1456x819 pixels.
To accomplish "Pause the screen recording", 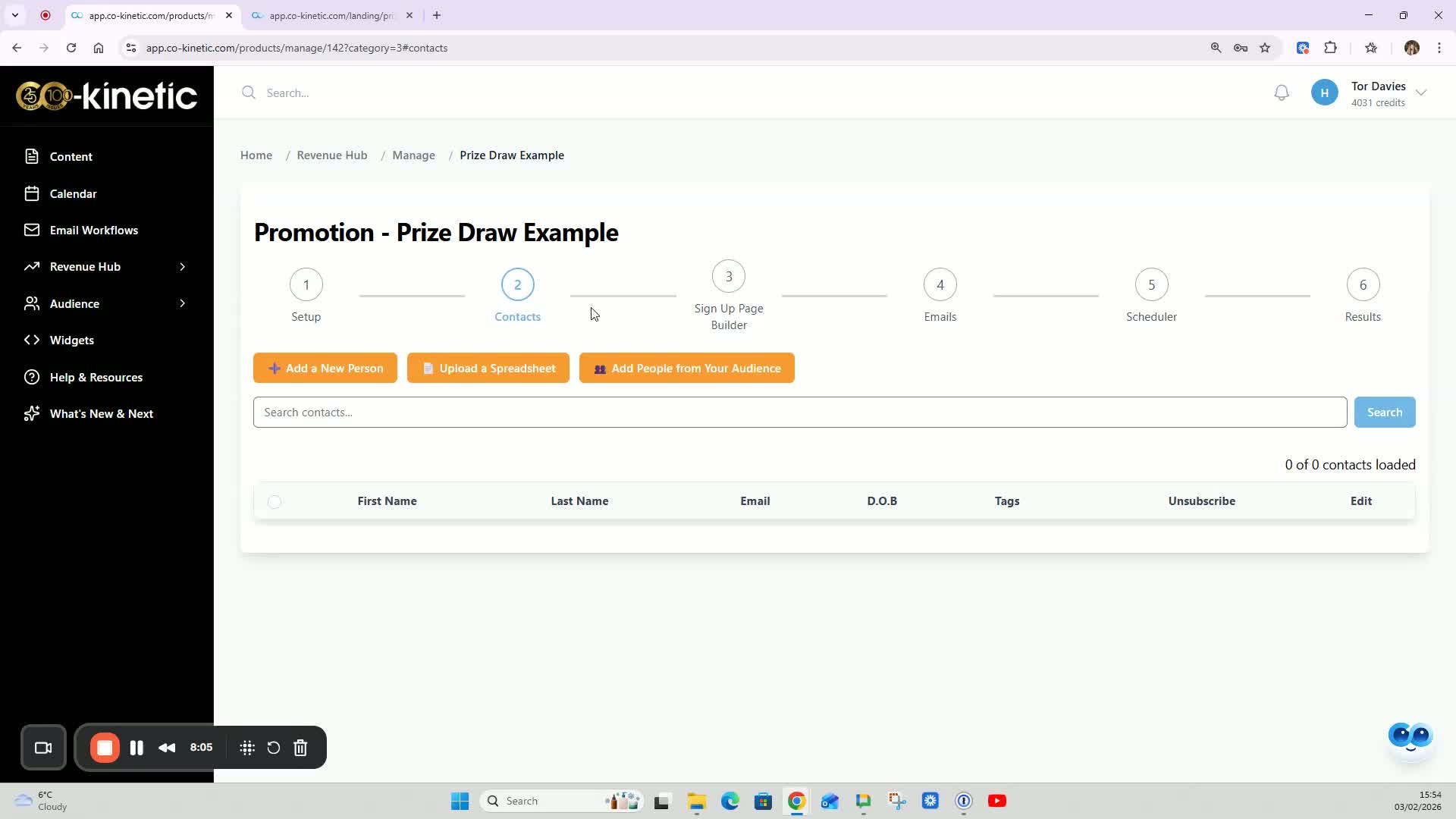I will coord(136,748).
